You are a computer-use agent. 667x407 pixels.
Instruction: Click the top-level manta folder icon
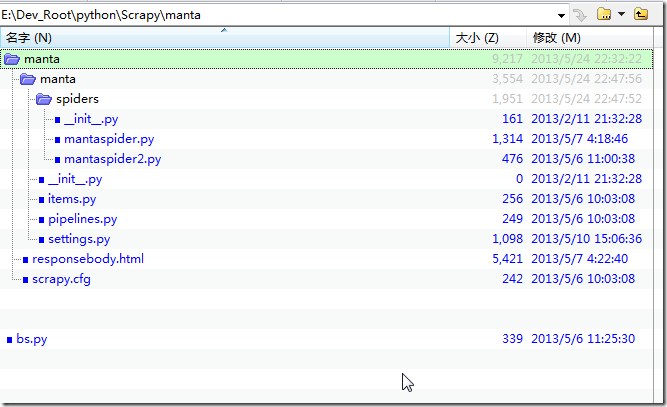click(x=12, y=59)
